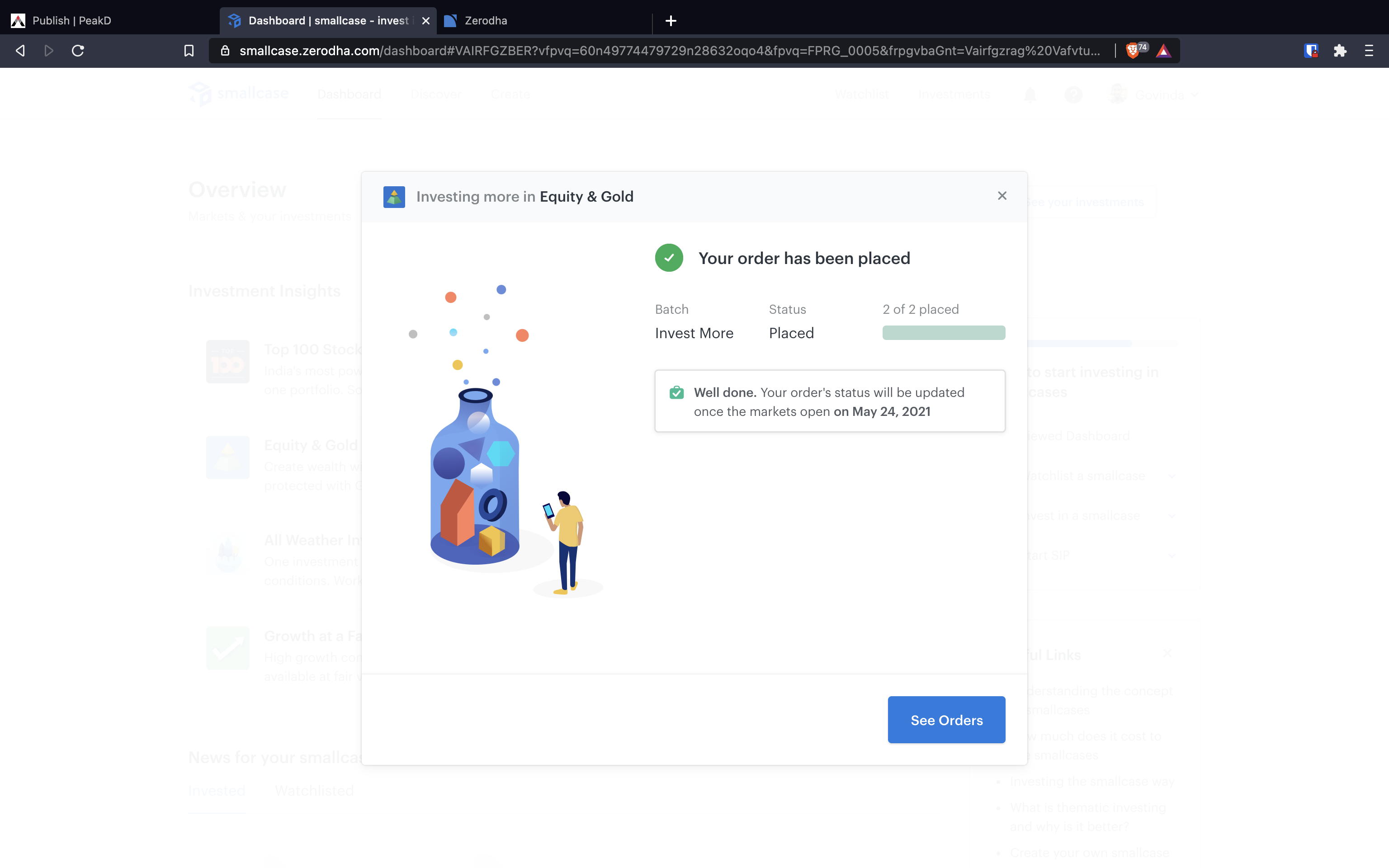Select the Invested news tab
Image resolution: width=1389 pixels, height=868 pixels.
(x=217, y=791)
